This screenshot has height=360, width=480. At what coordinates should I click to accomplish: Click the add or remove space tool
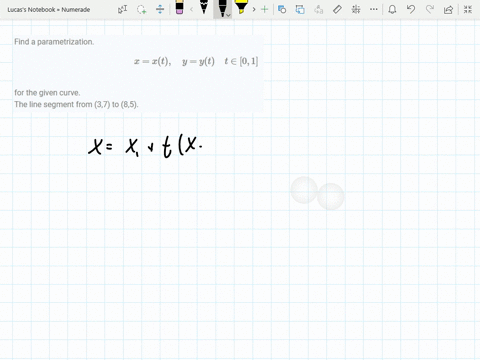160,9
